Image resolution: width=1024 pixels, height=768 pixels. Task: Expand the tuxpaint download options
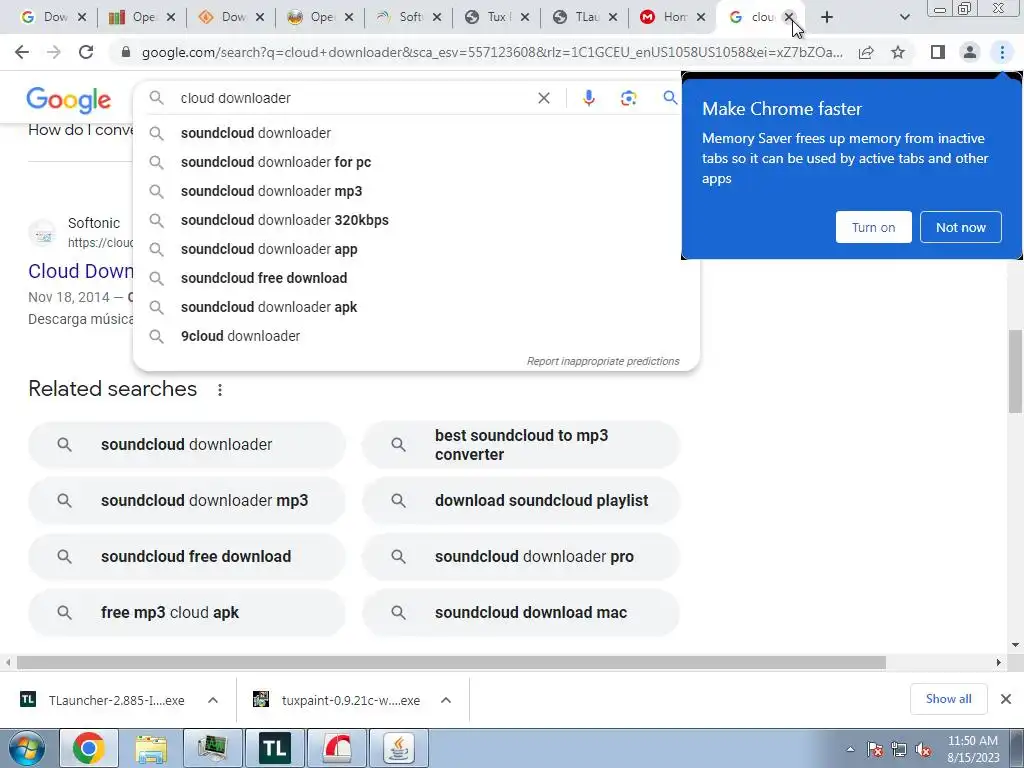[446, 700]
